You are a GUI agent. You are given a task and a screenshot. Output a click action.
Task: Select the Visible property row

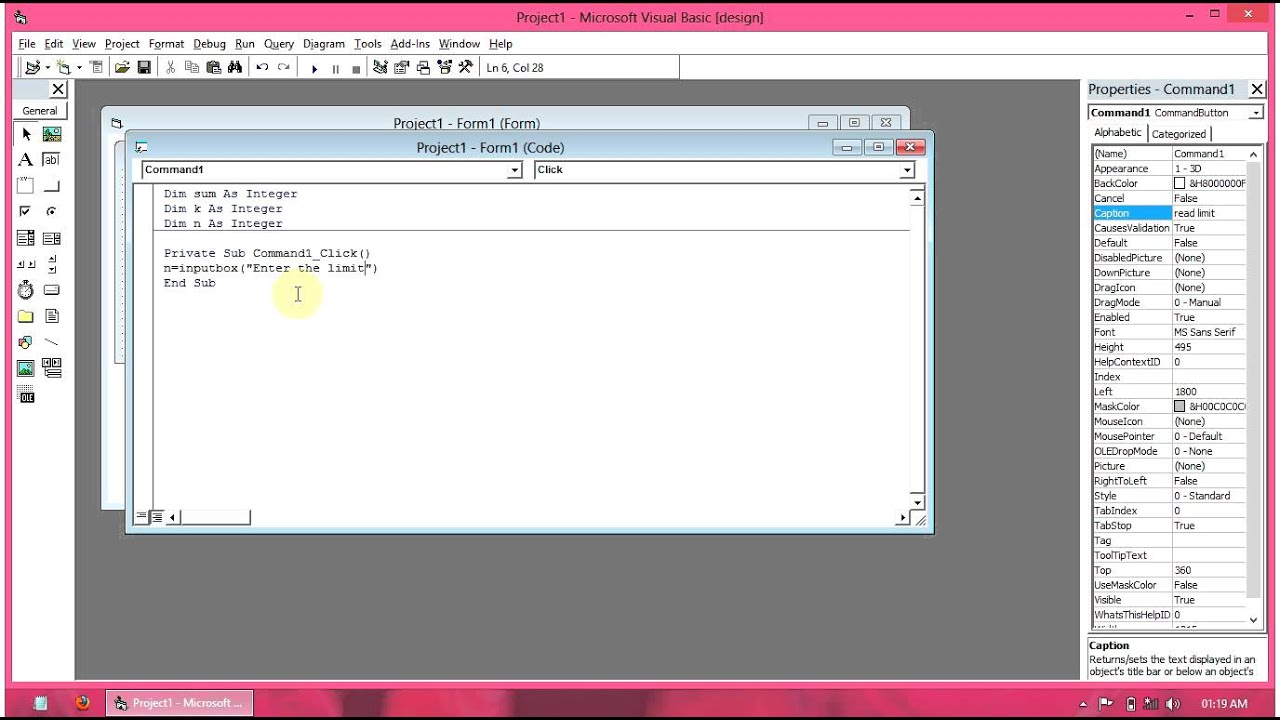click(1169, 600)
